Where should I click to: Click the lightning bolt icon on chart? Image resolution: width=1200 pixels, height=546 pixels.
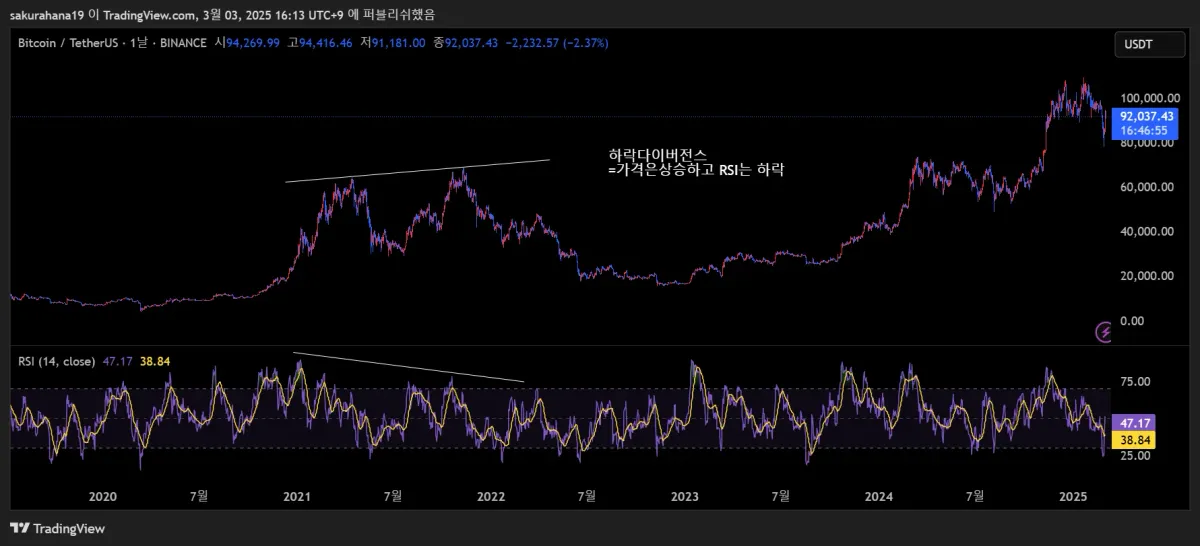[1105, 332]
